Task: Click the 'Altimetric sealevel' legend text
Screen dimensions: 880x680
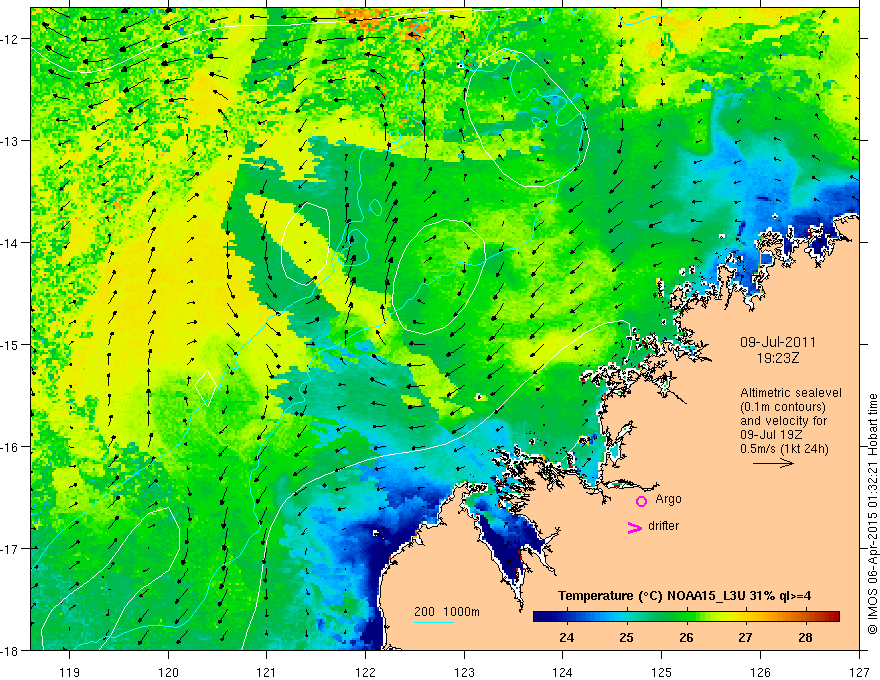Action: click(x=791, y=393)
